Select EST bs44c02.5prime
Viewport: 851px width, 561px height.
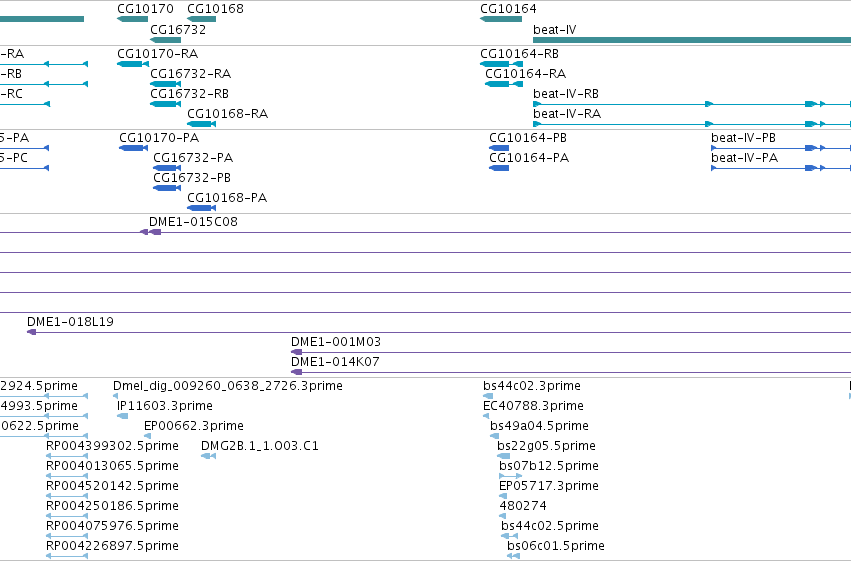[509, 537]
